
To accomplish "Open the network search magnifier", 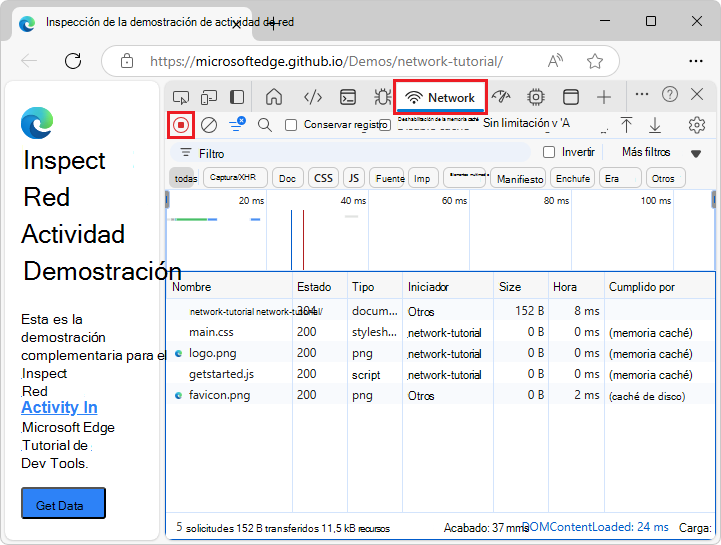I will [265, 125].
